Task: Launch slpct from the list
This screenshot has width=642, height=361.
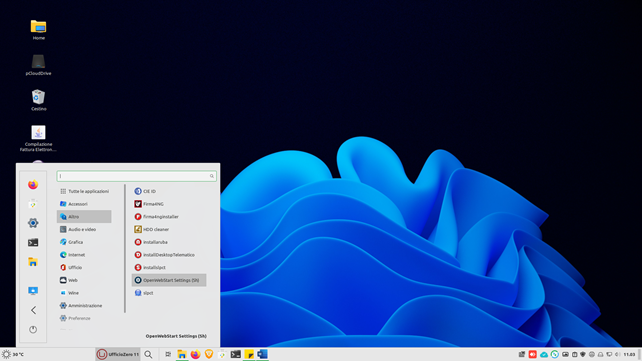Action: [x=169, y=293]
